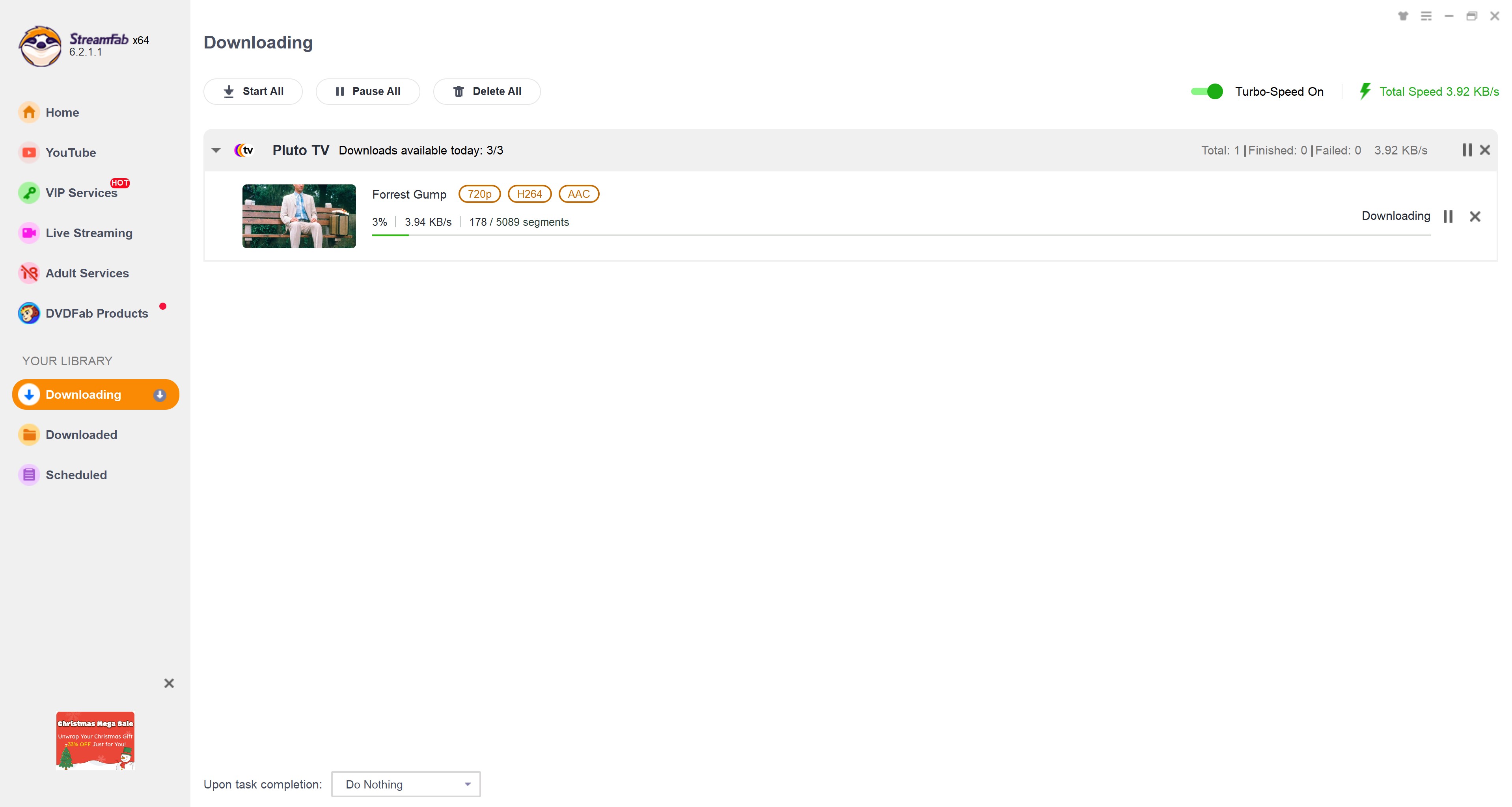Click Start All button
Screen dimensions: 1512x807
pos(253,91)
